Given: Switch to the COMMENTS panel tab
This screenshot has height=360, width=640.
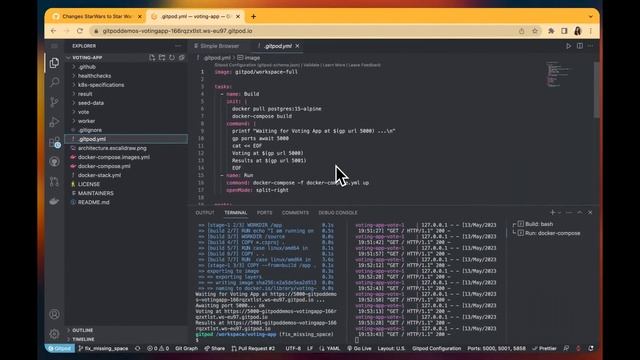Looking at the screenshot, I should 295,213.
